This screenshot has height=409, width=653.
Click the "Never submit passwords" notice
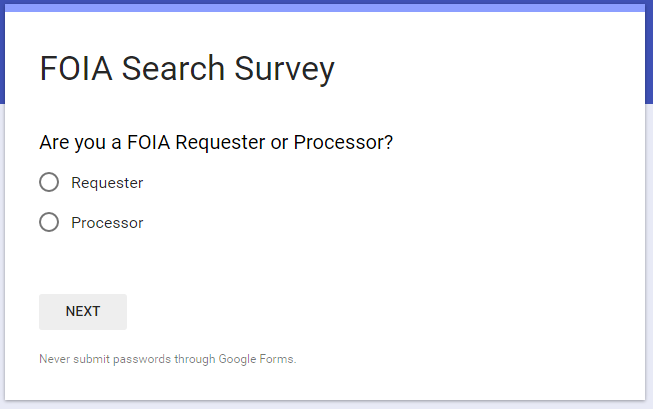pos(167,358)
